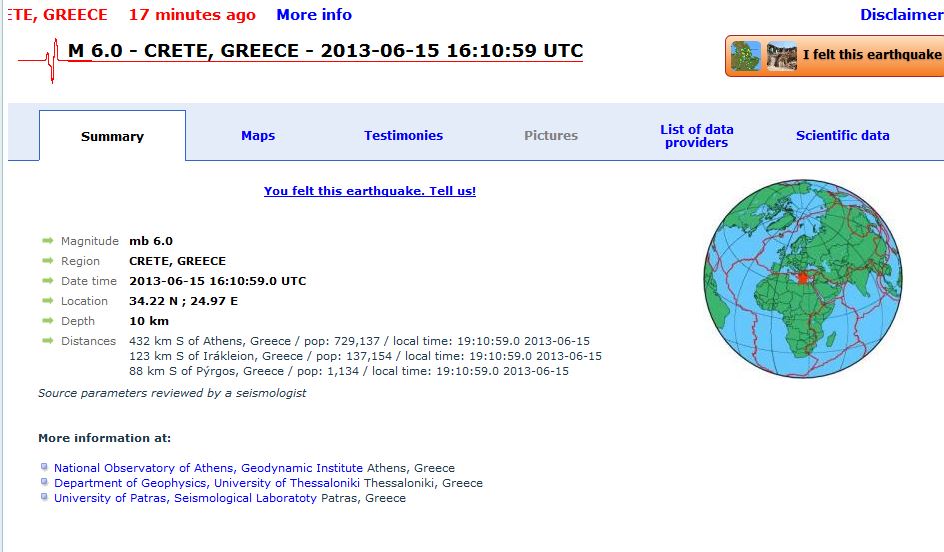This screenshot has width=944, height=552.
Task: Click the More info link
Action: click(314, 14)
